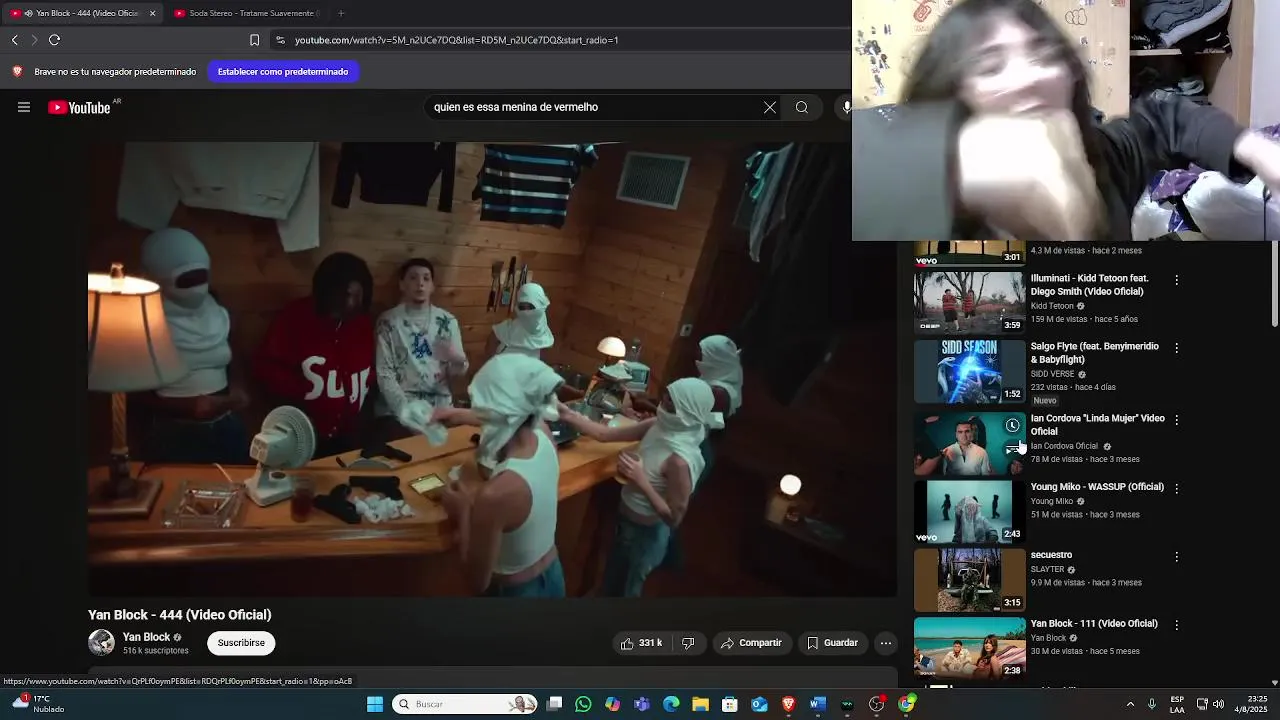Dislike the video with thumbs down
This screenshot has height=720, width=1280.
point(688,643)
